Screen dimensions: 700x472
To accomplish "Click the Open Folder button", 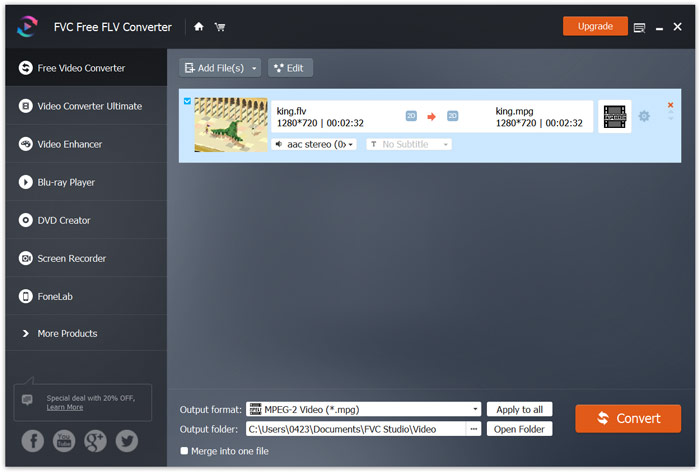I will tap(520, 429).
